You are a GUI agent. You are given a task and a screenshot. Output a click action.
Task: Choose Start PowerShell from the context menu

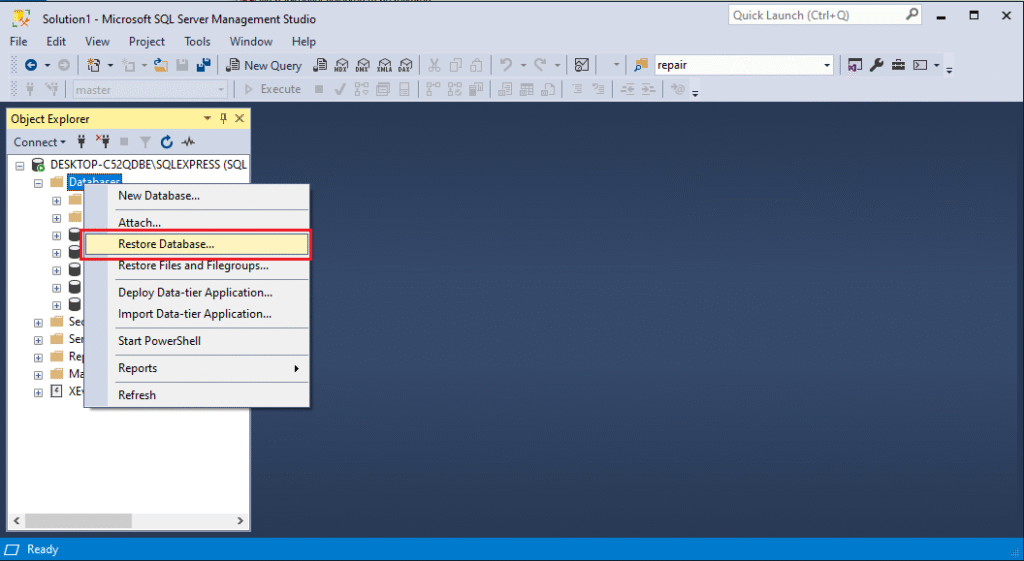pyautogui.click(x=197, y=341)
